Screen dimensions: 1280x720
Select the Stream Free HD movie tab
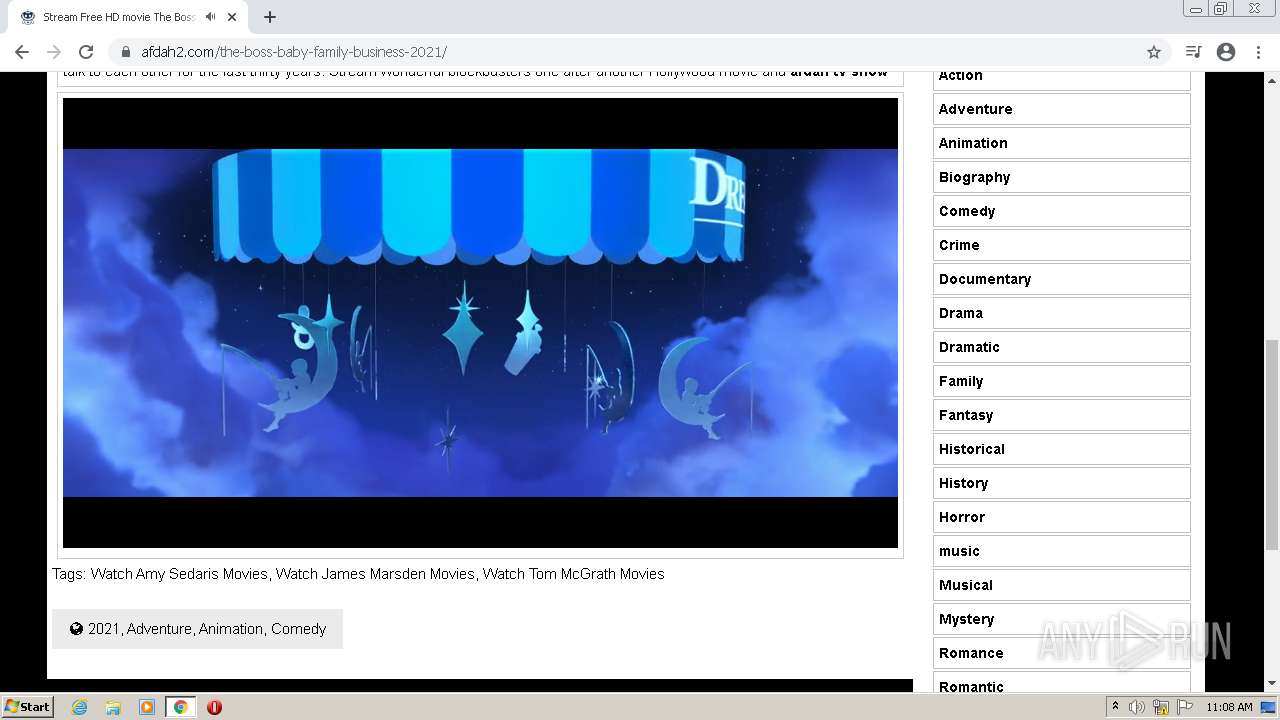pyautogui.click(x=127, y=17)
